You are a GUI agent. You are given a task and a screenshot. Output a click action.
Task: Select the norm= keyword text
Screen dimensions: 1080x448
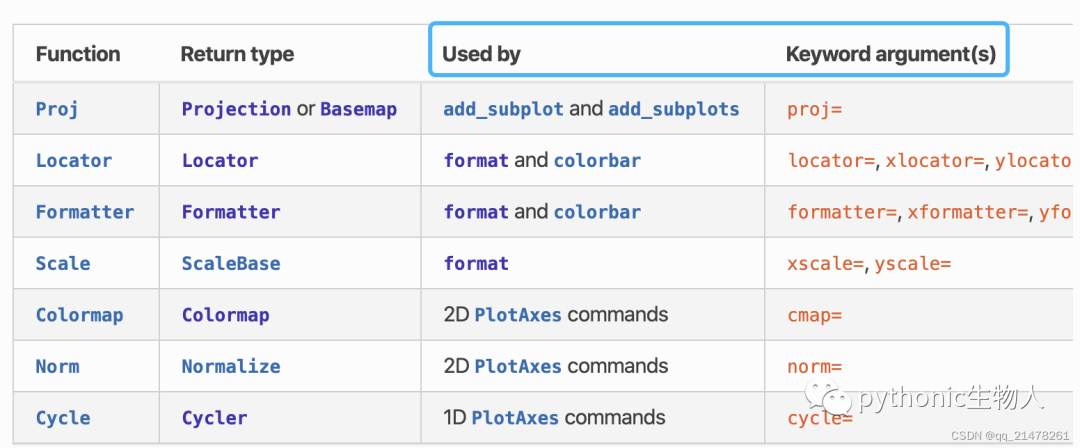[815, 366]
